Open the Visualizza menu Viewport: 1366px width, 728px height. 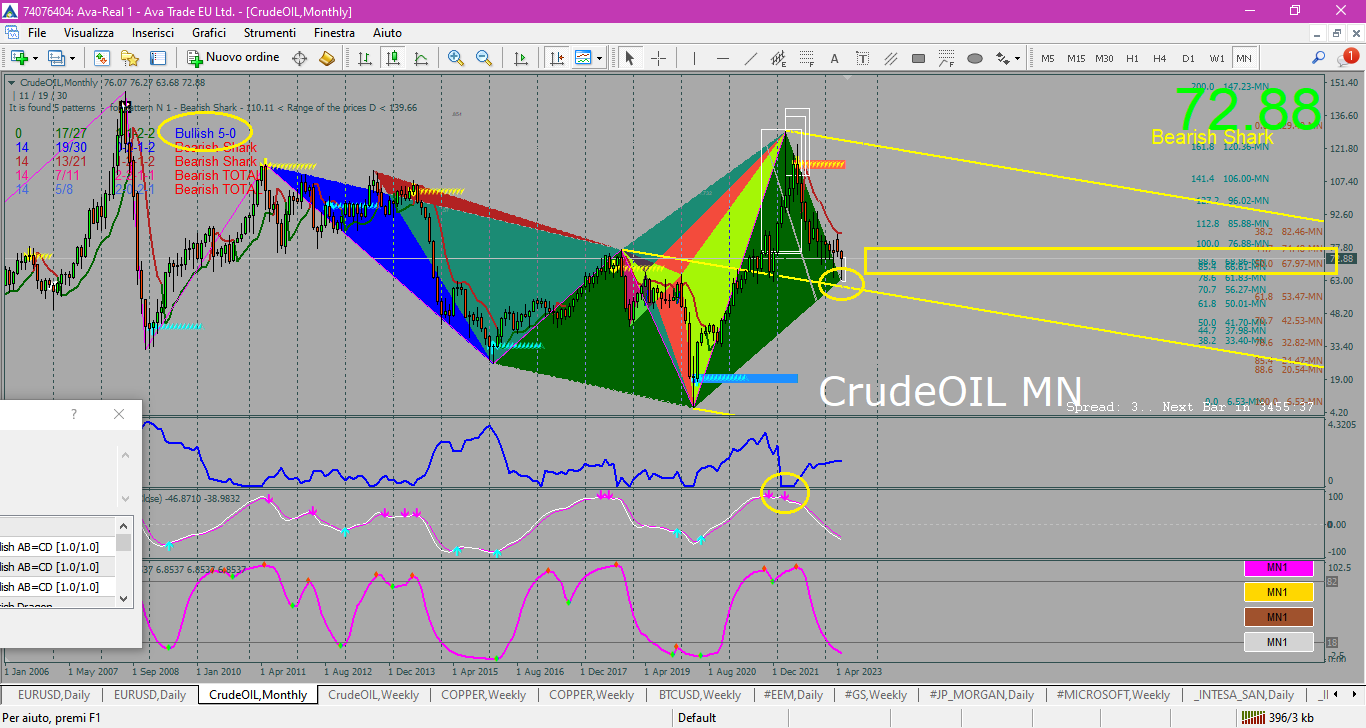pyautogui.click(x=89, y=33)
